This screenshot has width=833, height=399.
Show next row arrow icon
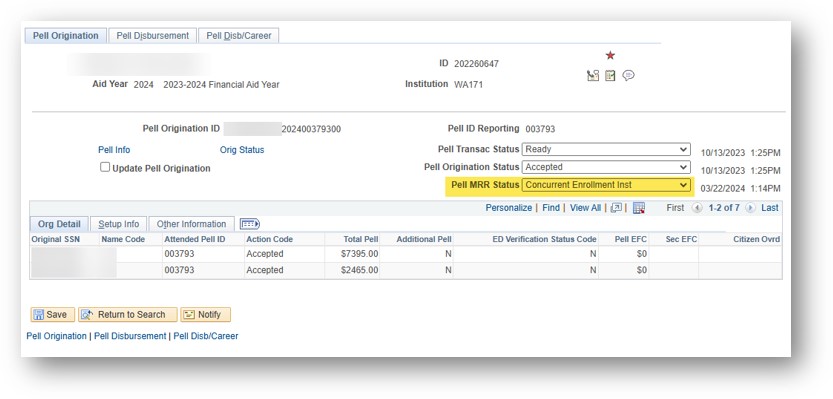750,208
